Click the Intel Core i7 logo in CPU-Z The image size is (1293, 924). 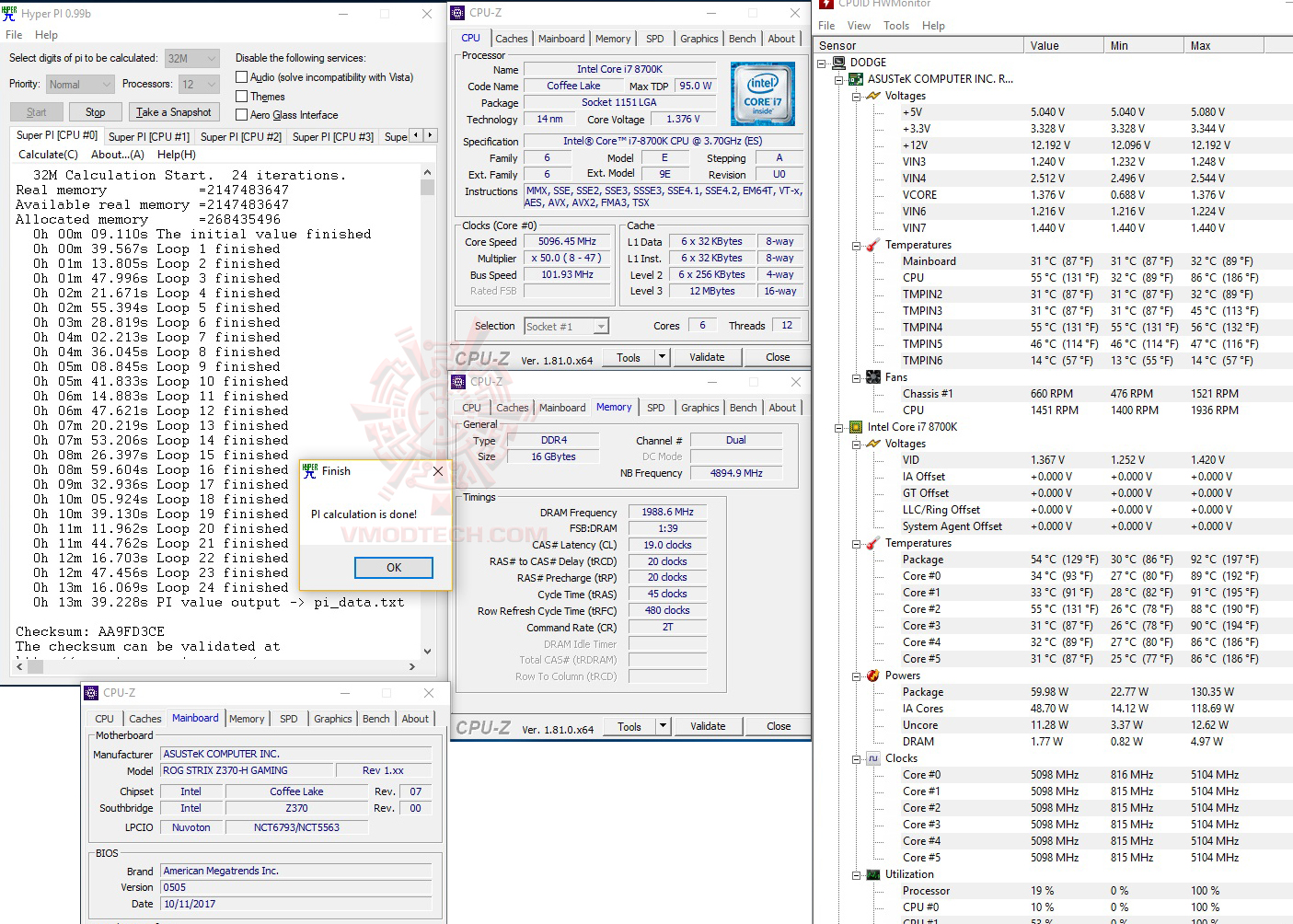(763, 94)
